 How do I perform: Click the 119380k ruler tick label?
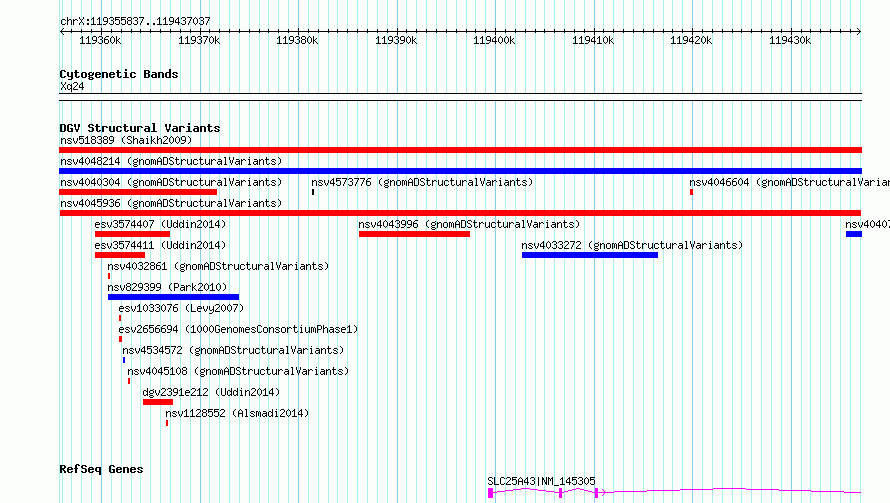tap(297, 40)
